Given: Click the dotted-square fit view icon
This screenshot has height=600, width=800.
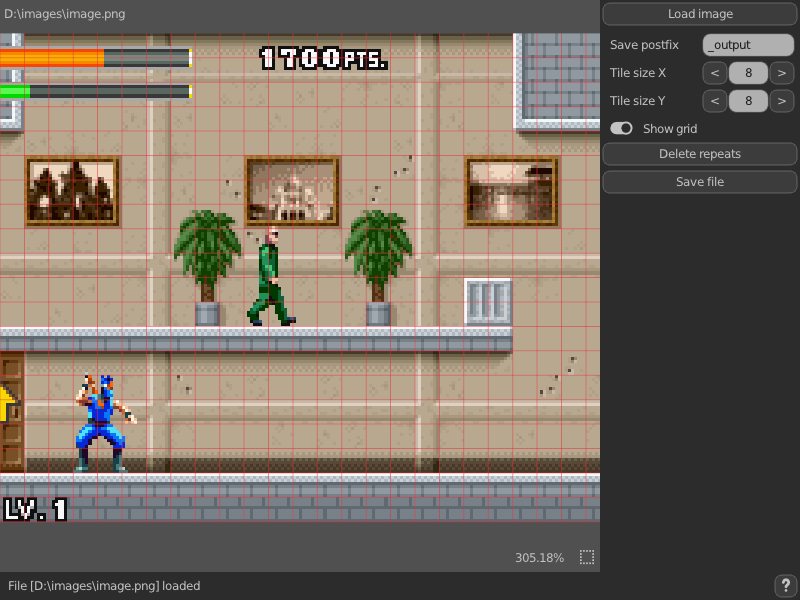Looking at the screenshot, I should pyautogui.click(x=587, y=557).
